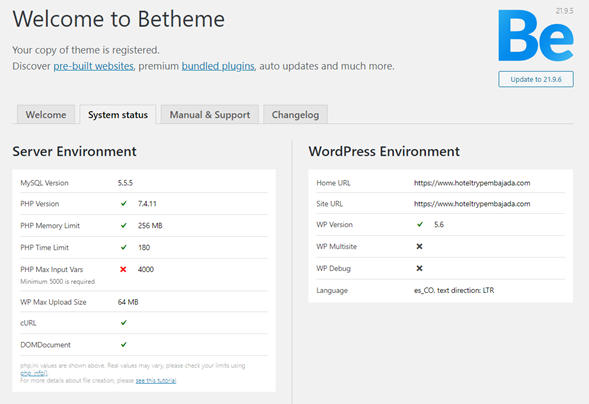Viewport: 589px width, 404px height.
Task: Click the Betheme 'Be' logo
Action: (536, 36)
